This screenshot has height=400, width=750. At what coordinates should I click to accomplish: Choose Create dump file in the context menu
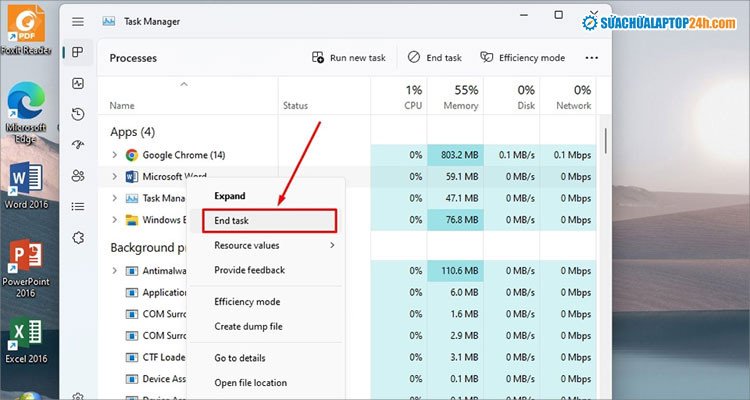point(267,327)
